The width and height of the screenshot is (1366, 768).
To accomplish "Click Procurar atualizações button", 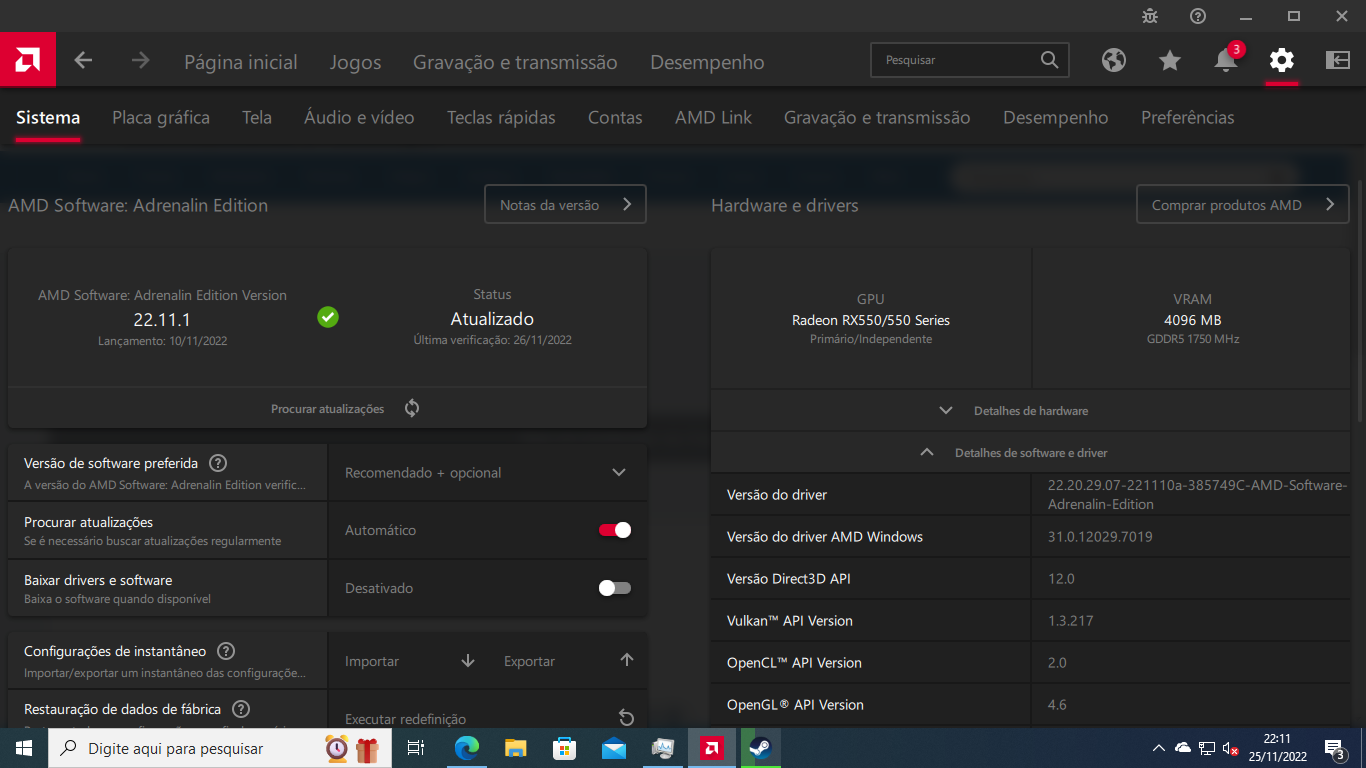I will click(x=327, y=408).
